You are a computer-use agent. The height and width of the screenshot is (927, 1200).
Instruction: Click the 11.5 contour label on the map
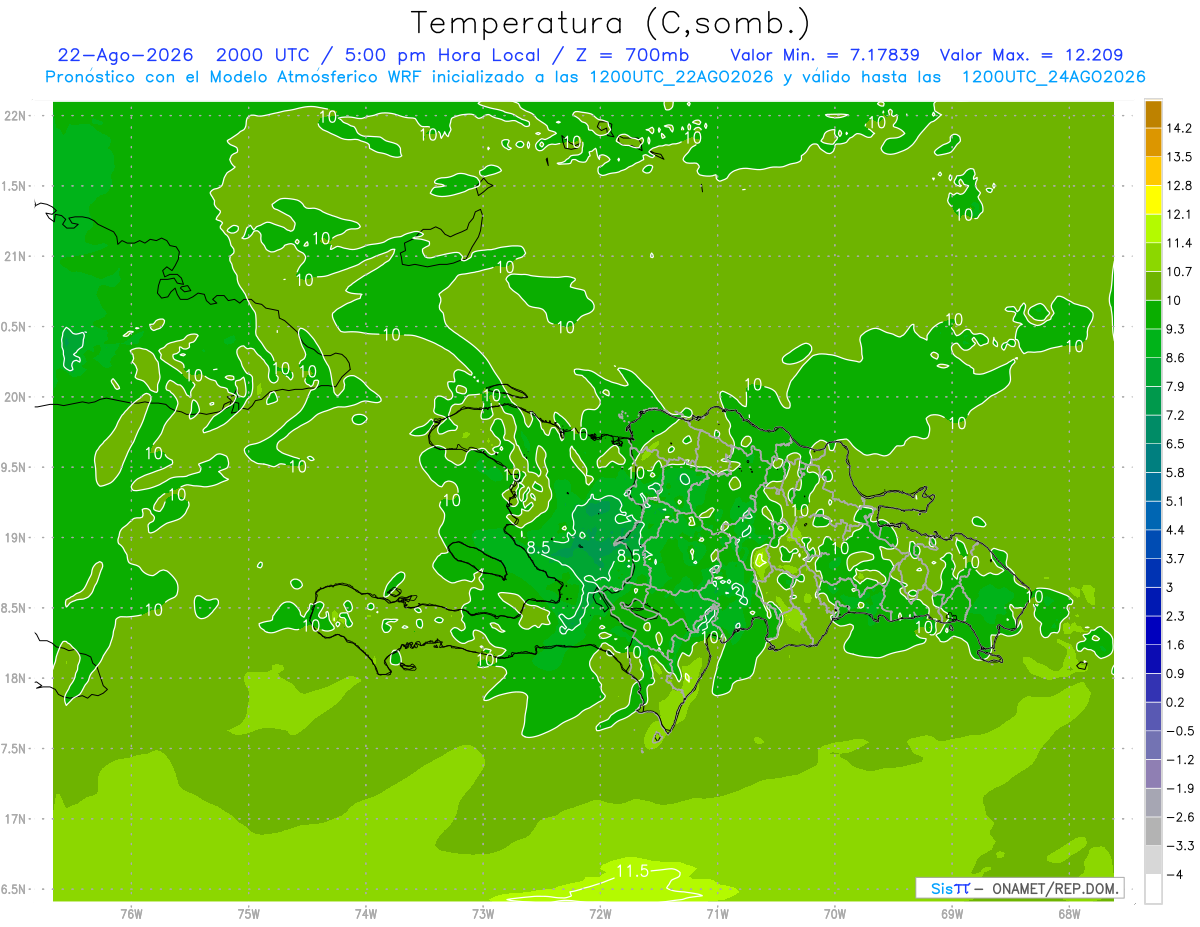point(632,872)
